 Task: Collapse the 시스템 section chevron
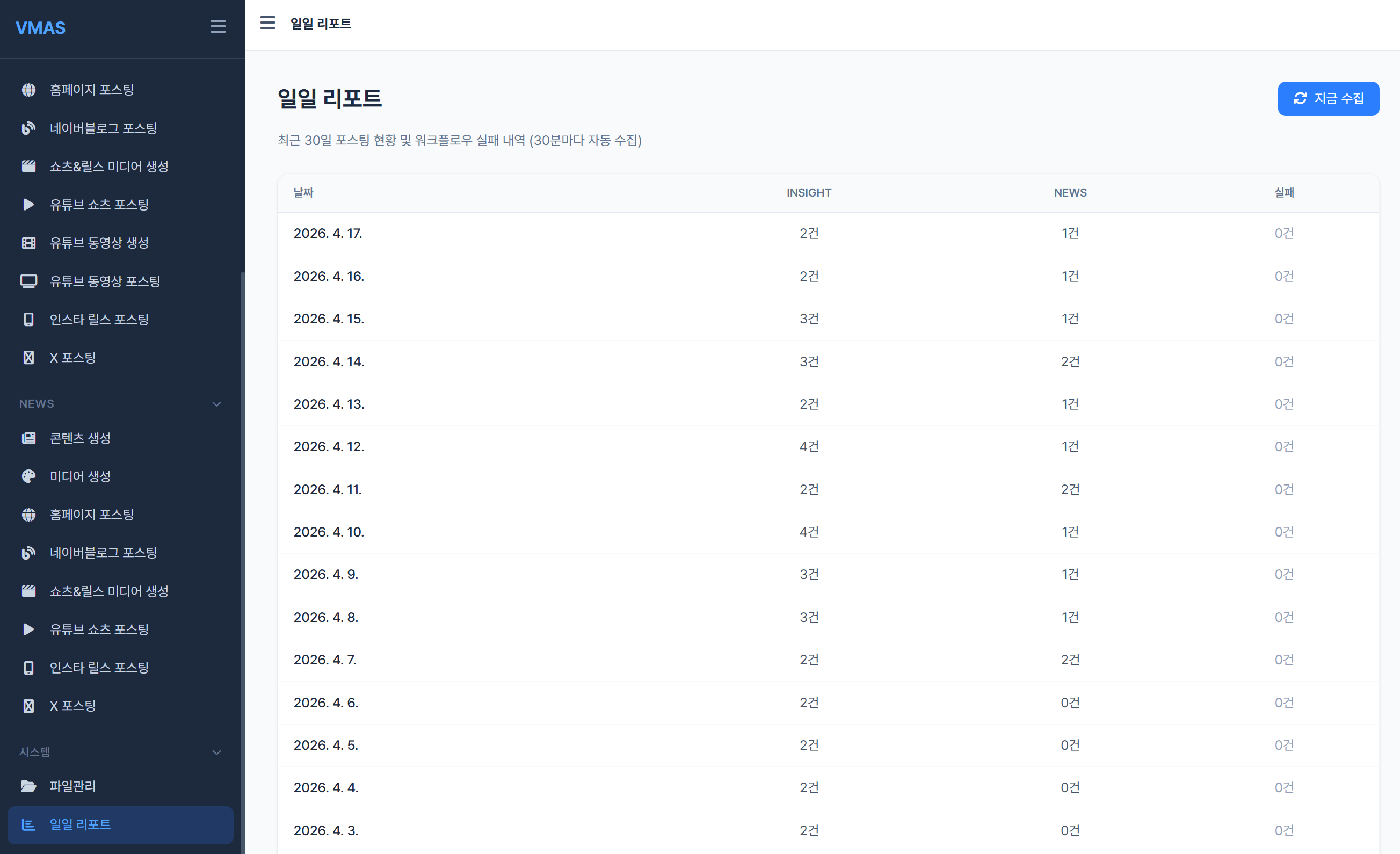[x=216, y=752]
